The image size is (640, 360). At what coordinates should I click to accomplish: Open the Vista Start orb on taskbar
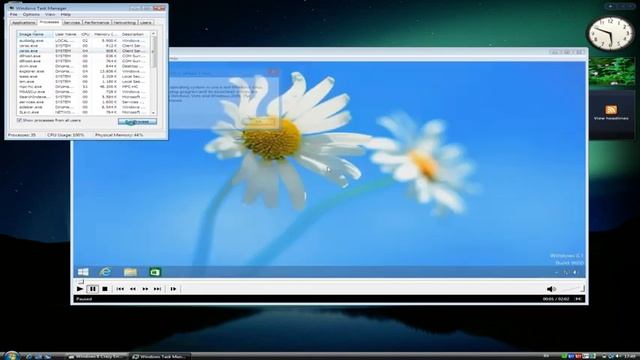pos(11,356)
